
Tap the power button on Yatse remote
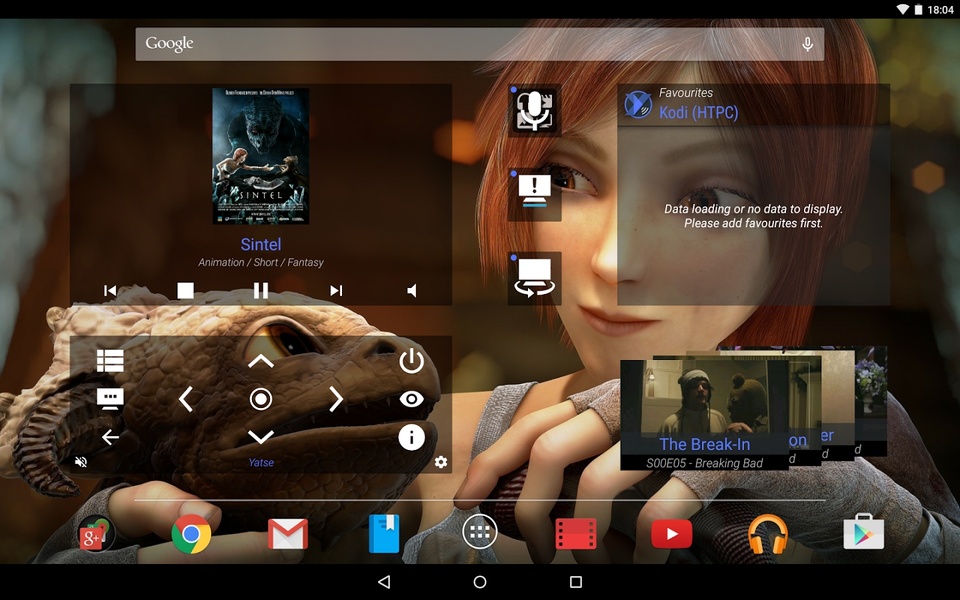click(411, 361)
